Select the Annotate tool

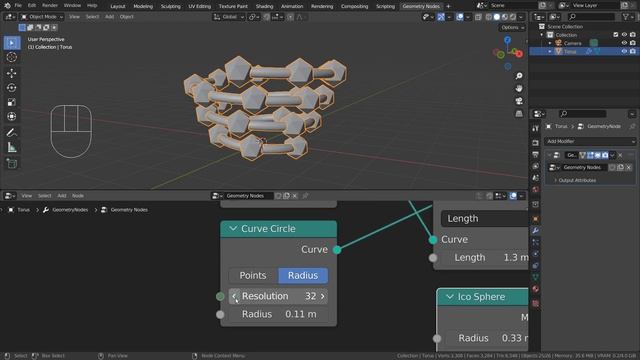[11, 133]
